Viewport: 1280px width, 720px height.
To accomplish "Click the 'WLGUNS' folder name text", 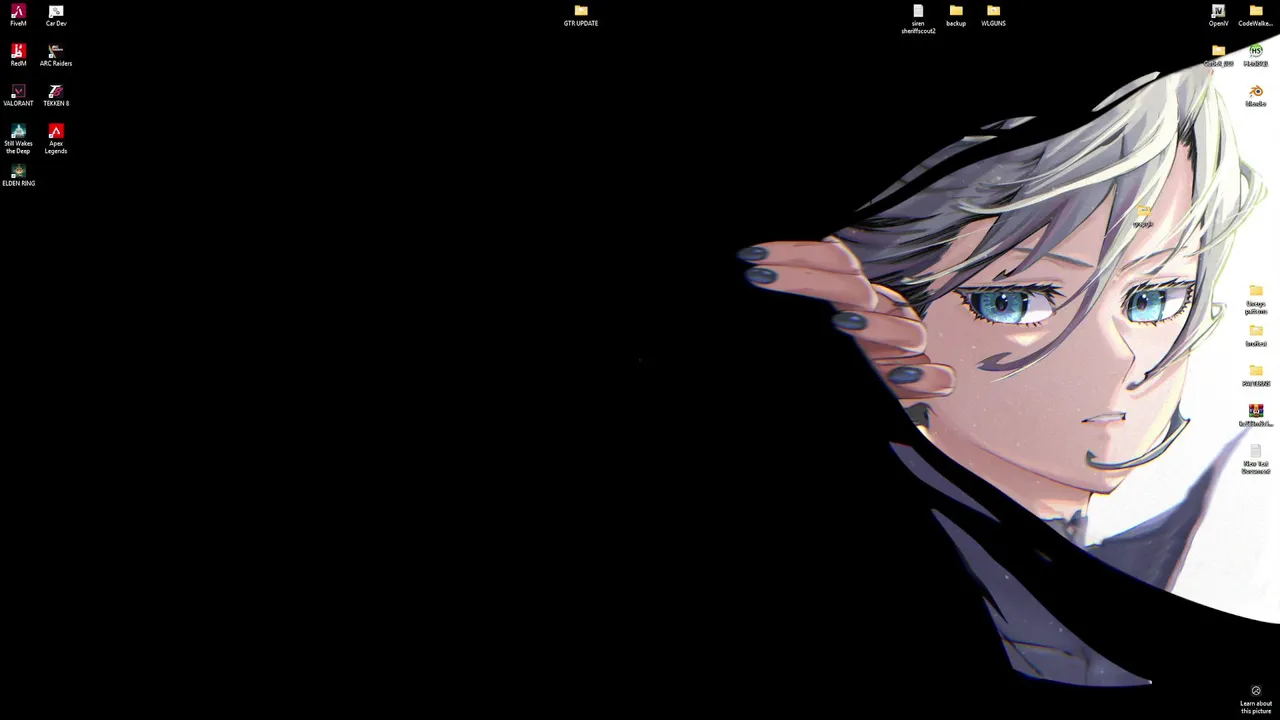I will coord(993,23).
